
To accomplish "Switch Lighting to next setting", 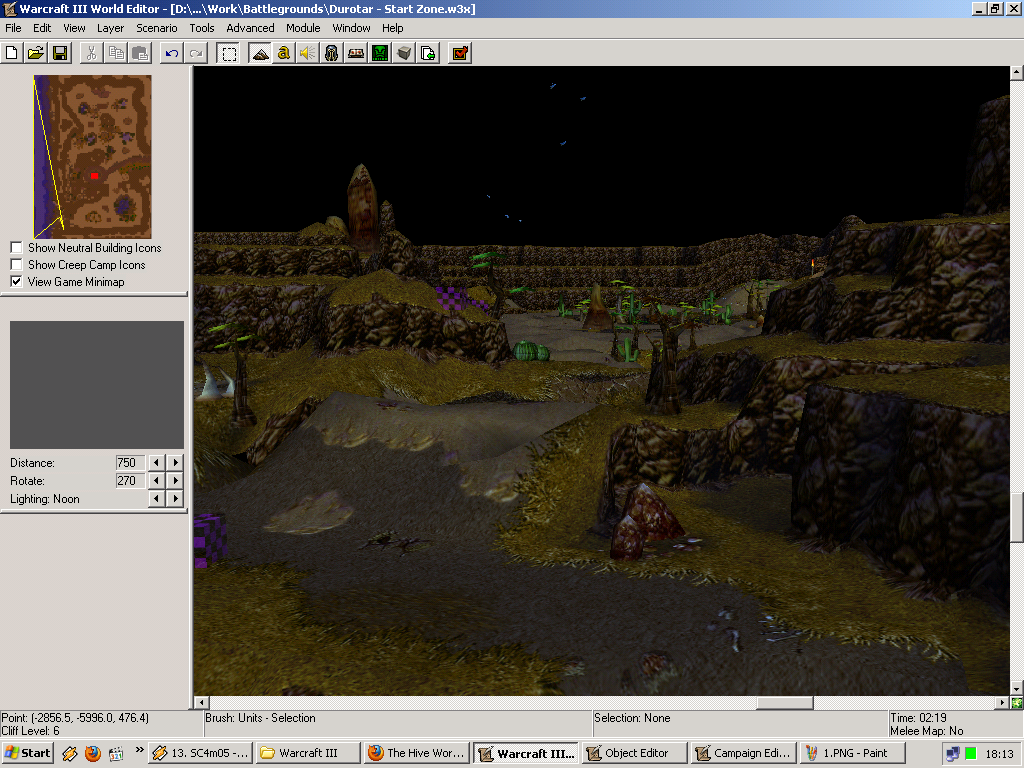I will 175,499.
